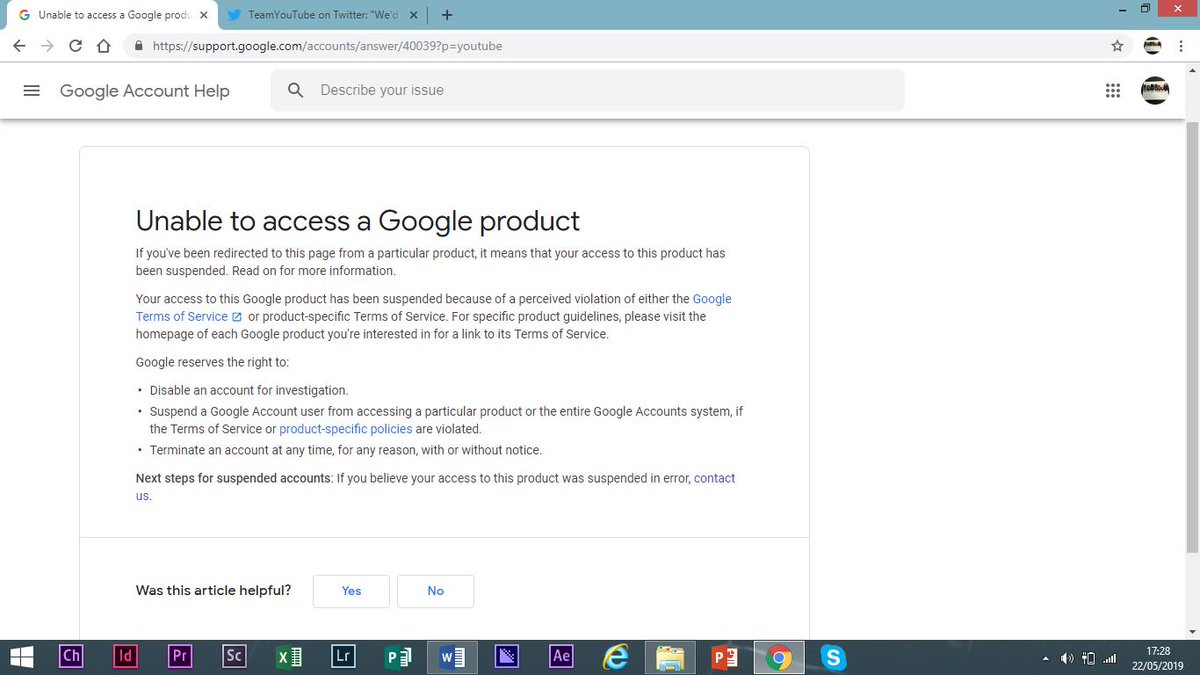The height and width of the screenshot is (675, 1200).
Task: Launch Adobe Scout from taskbar
Action: tap(233, 656)
